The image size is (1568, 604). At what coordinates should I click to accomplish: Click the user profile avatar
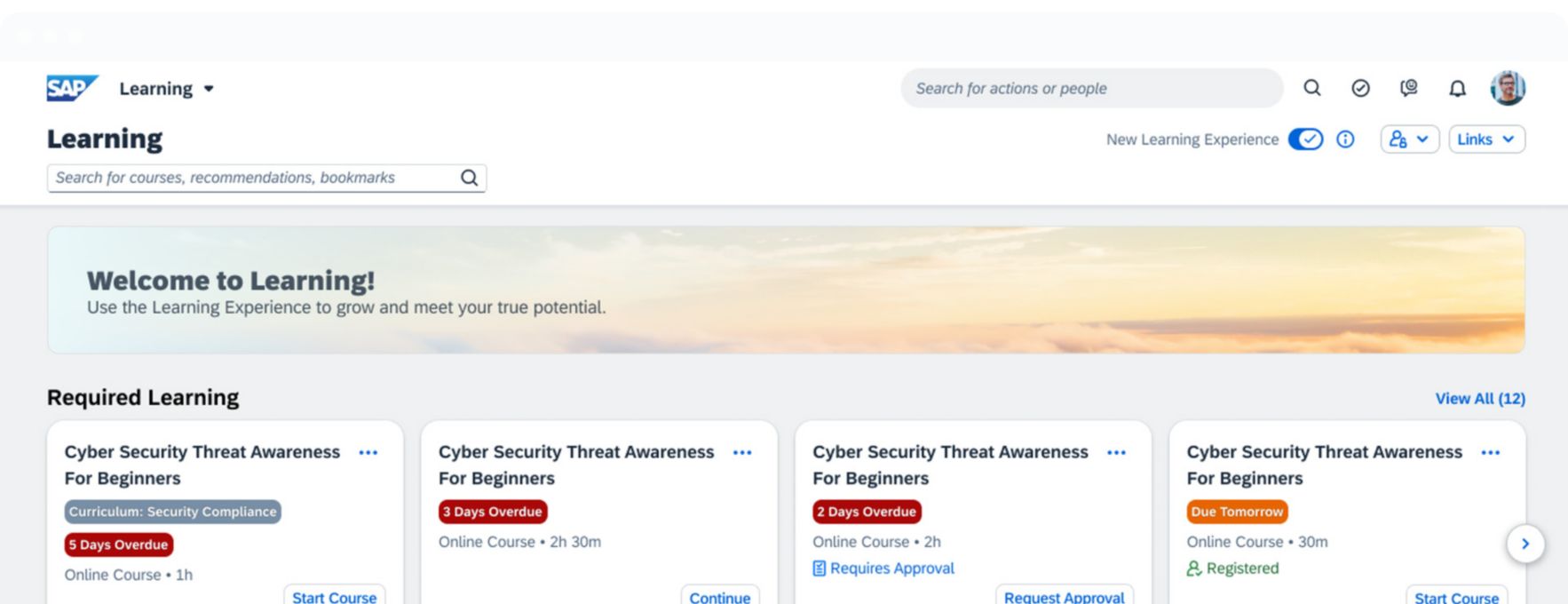(x=1508, y=88)
